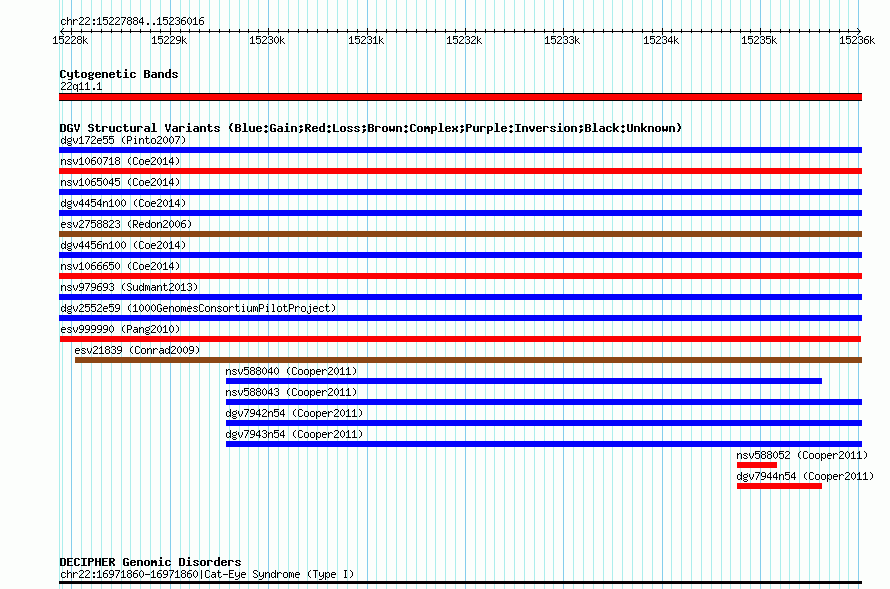The width and height of the screenshot is (890, 589).
Task: Click the blue bar under nsv1065045
Action: [460, 192]
